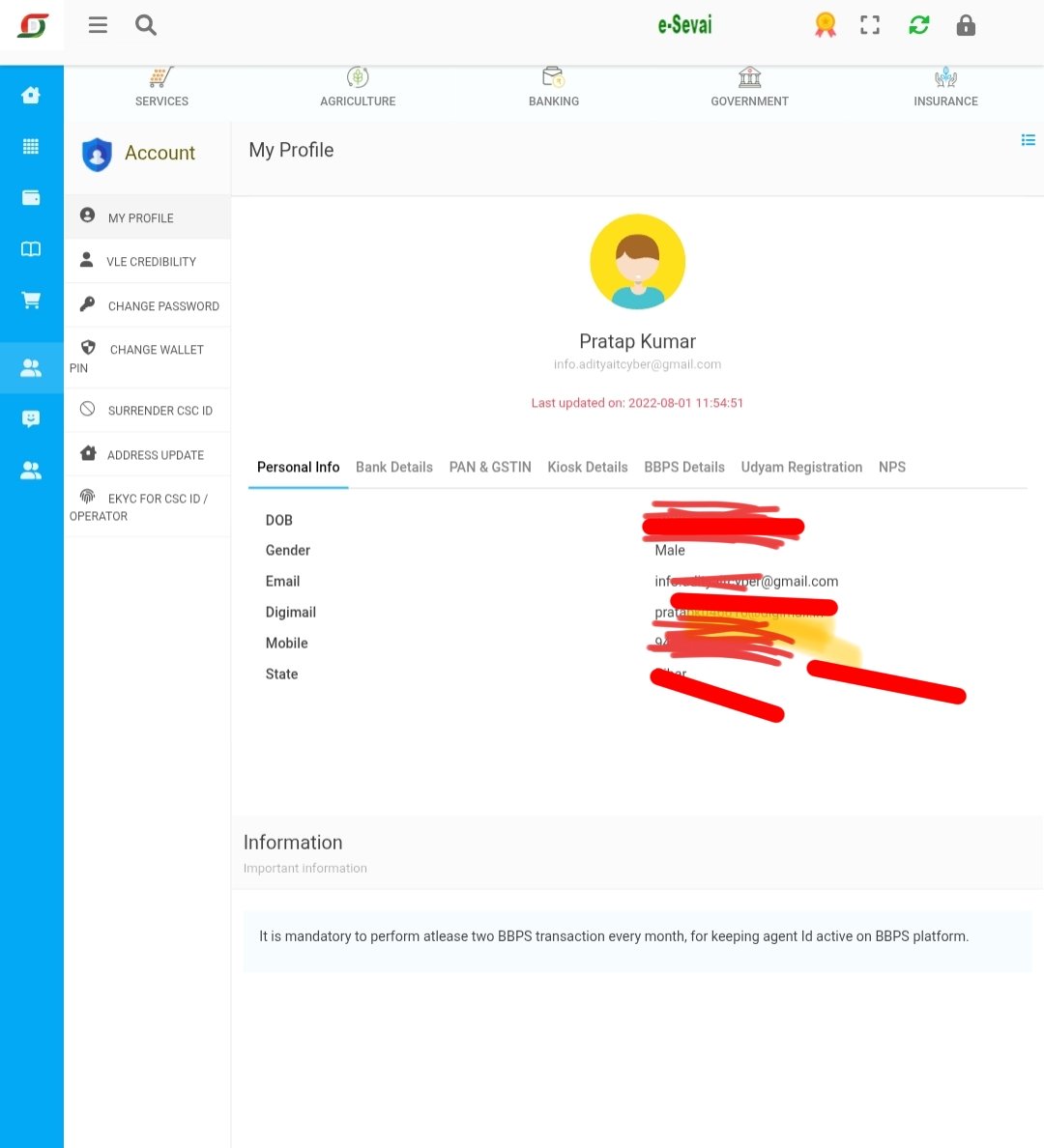
Task: Open the AGRICULTURE menu
Action: pyautogui.click(x=358, y=101)
